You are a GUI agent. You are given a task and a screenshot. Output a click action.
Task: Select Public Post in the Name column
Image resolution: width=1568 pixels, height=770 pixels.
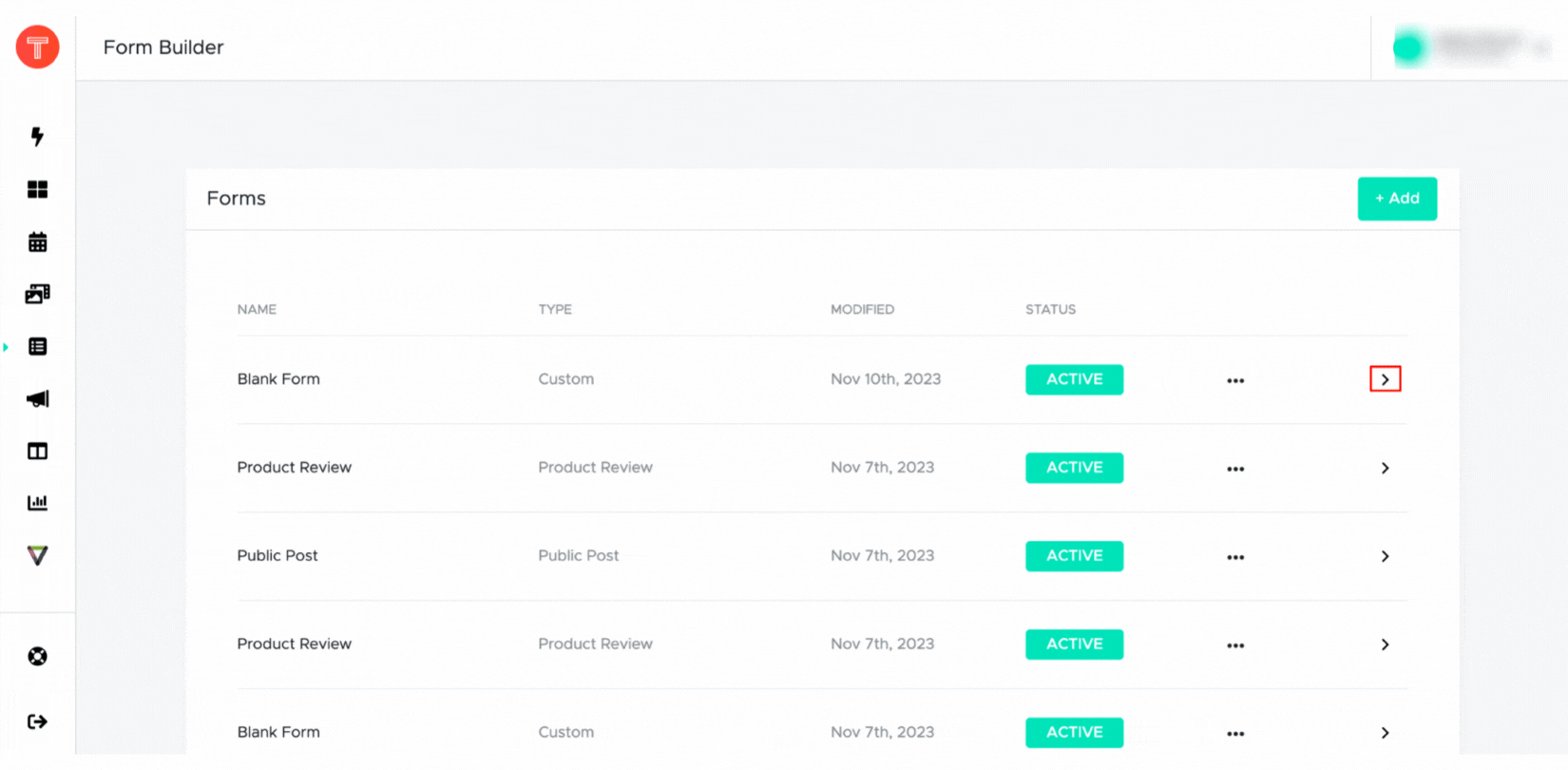coord(277,555)
